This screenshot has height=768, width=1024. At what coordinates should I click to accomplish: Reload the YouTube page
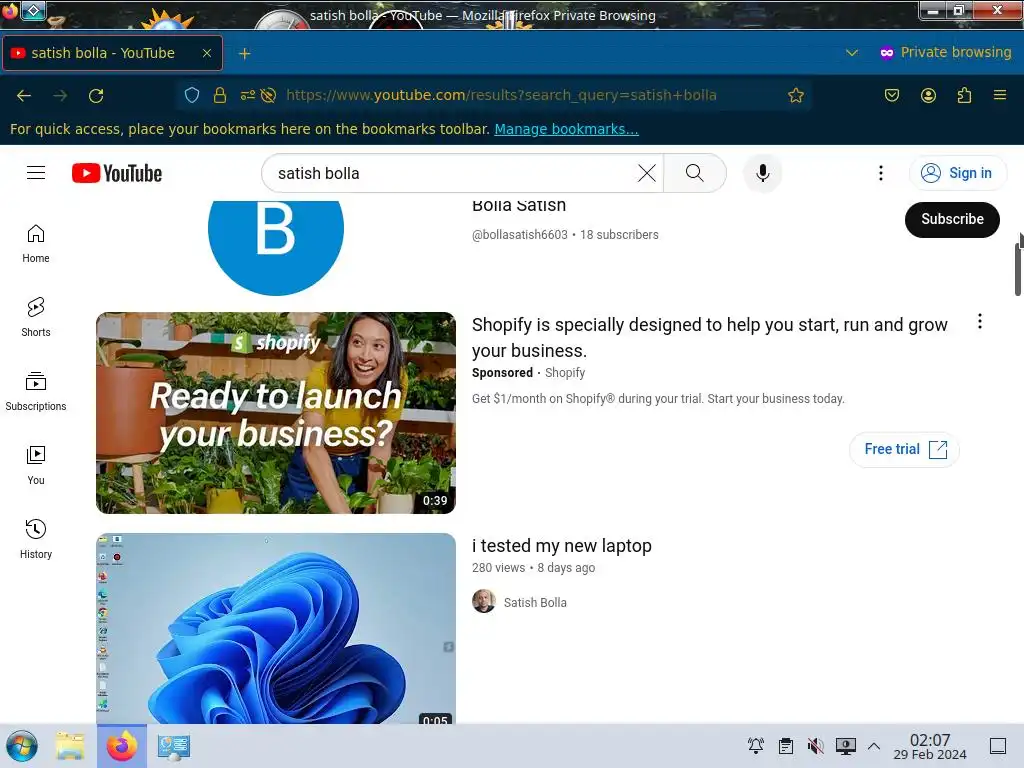(x=96, y=95)
